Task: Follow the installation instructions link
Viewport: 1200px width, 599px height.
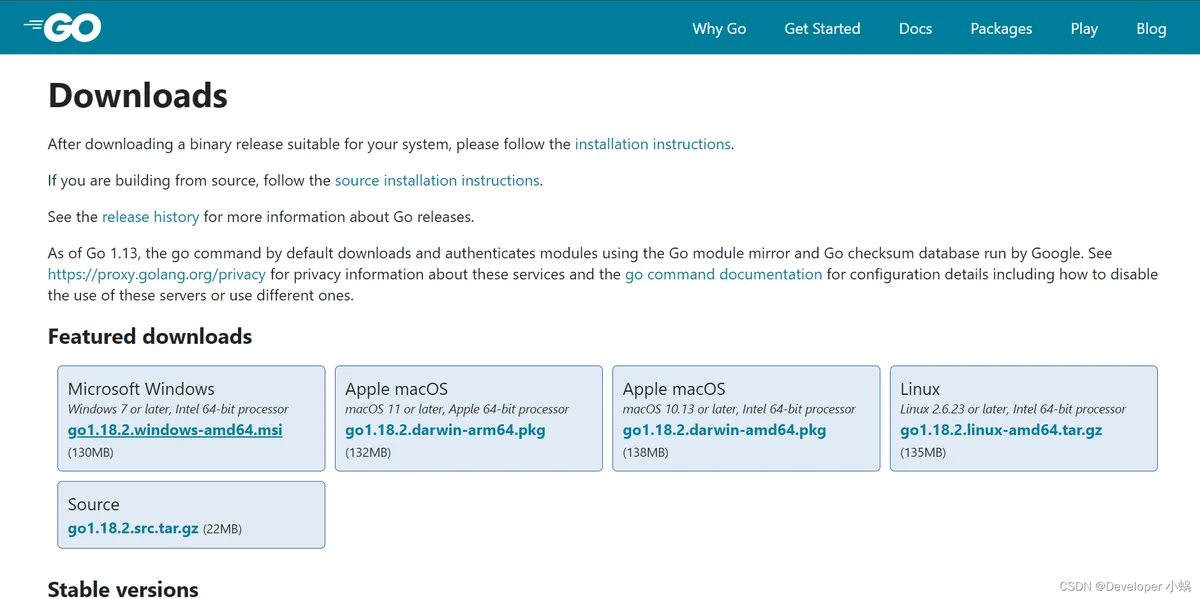Action: tap(652, 144)
